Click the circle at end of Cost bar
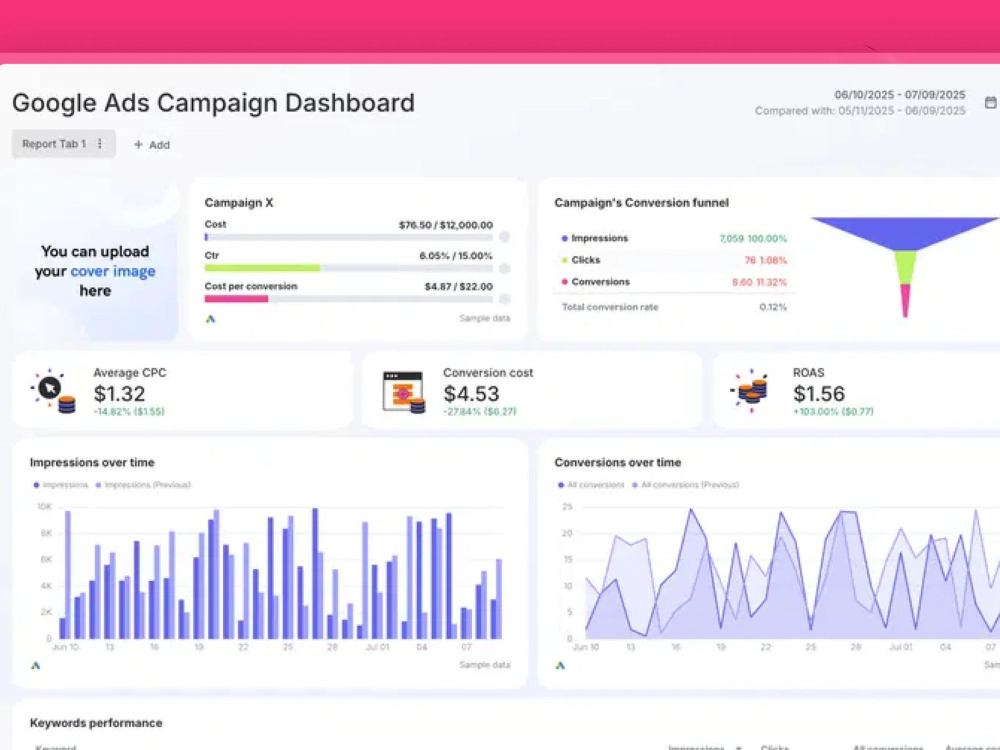Screen dimensions: 1000x750 click(x=504, y=237)
